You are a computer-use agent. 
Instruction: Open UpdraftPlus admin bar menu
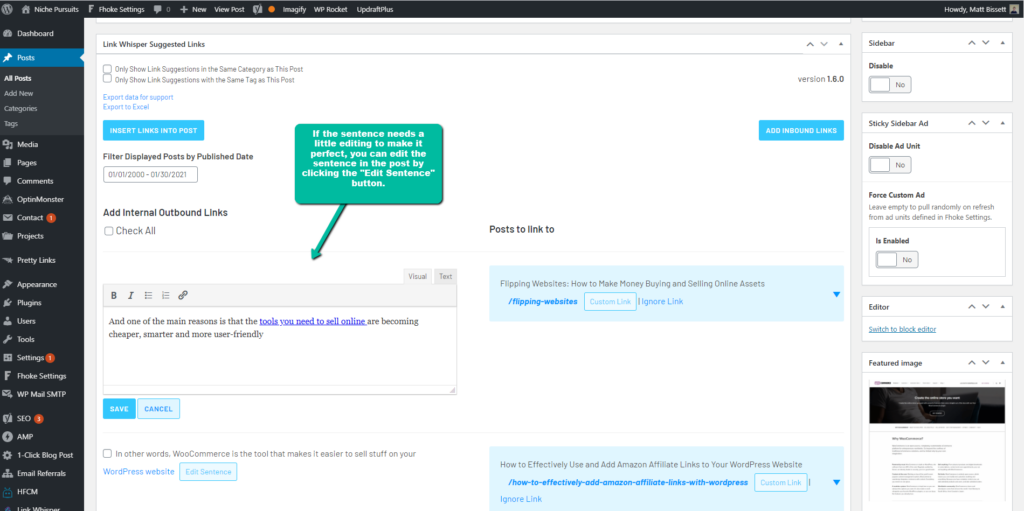[x=375, y=9]
